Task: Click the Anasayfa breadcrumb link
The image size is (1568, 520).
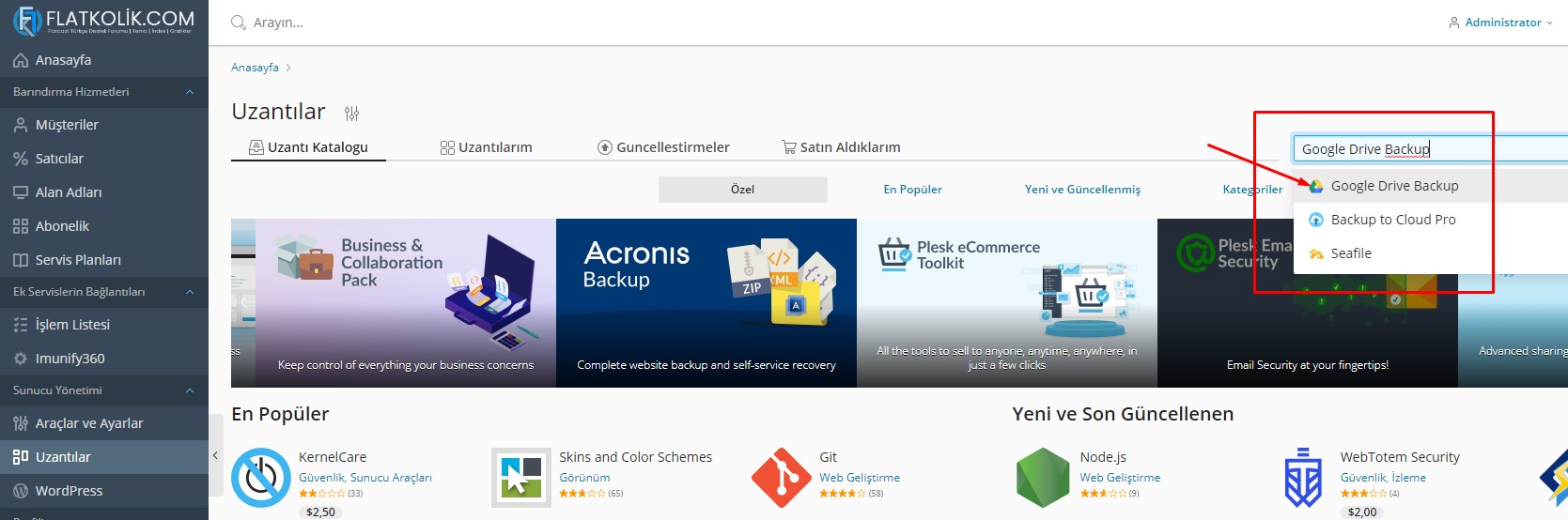Action: point(255,68)
